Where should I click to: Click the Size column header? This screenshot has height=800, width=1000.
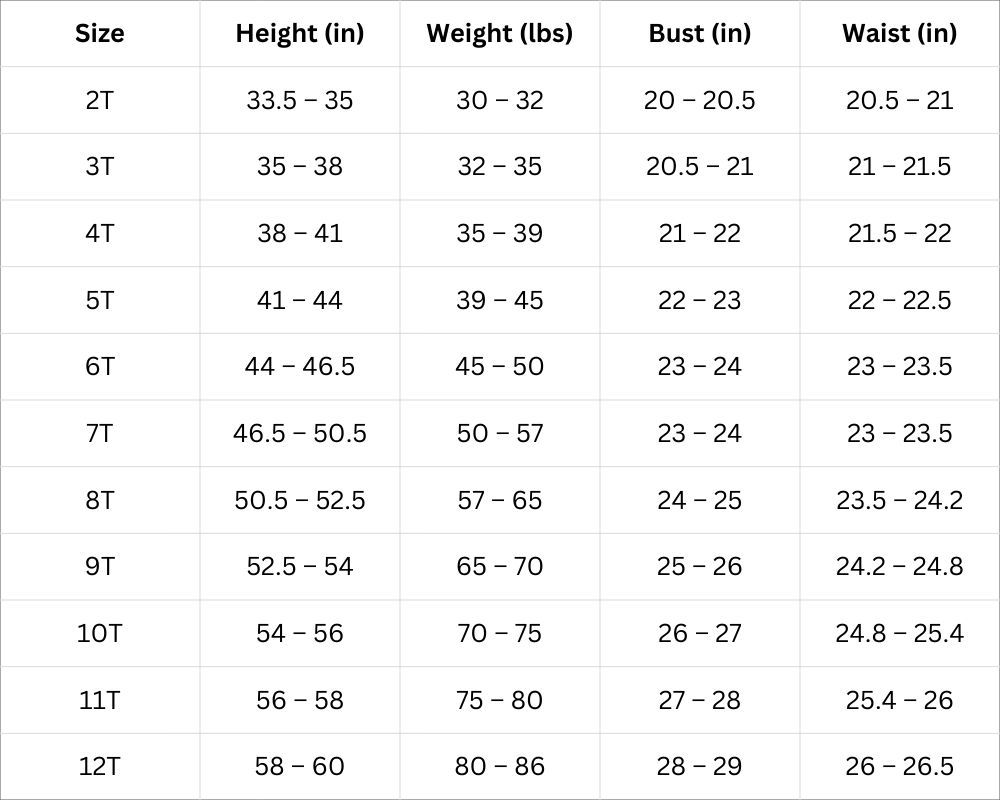point(100,33)
